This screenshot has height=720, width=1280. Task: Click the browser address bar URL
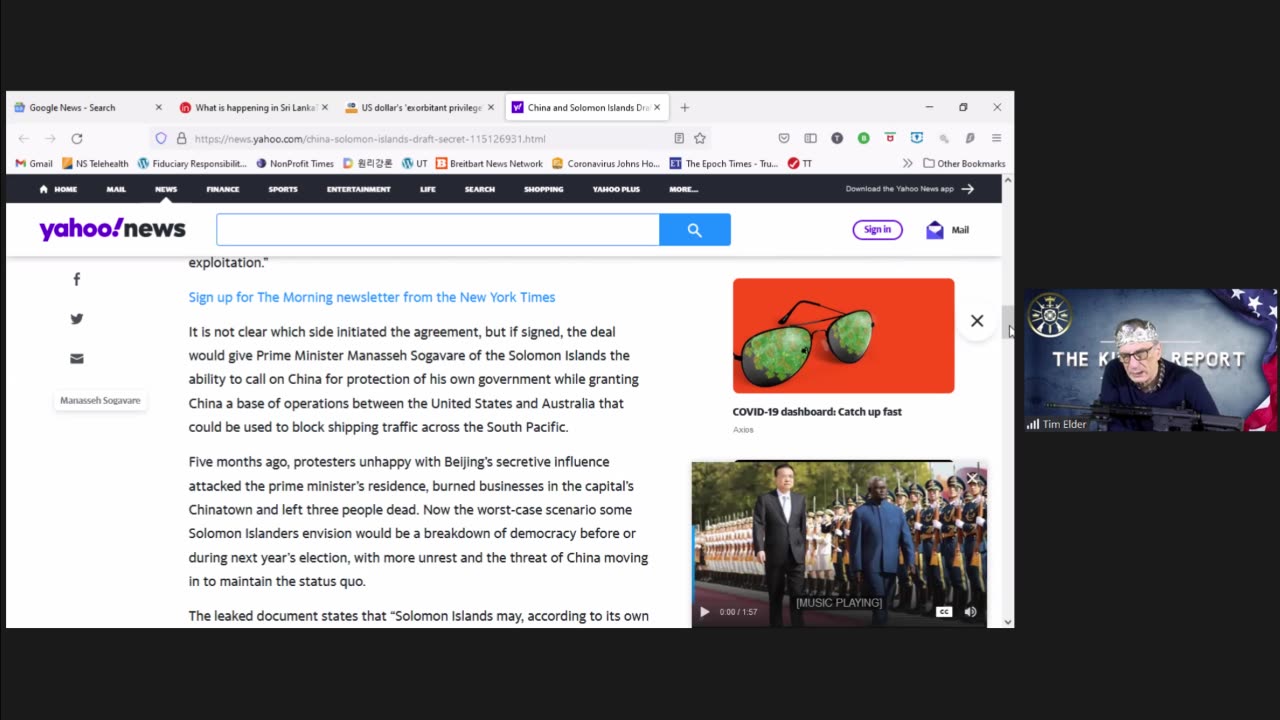[370, 139]
